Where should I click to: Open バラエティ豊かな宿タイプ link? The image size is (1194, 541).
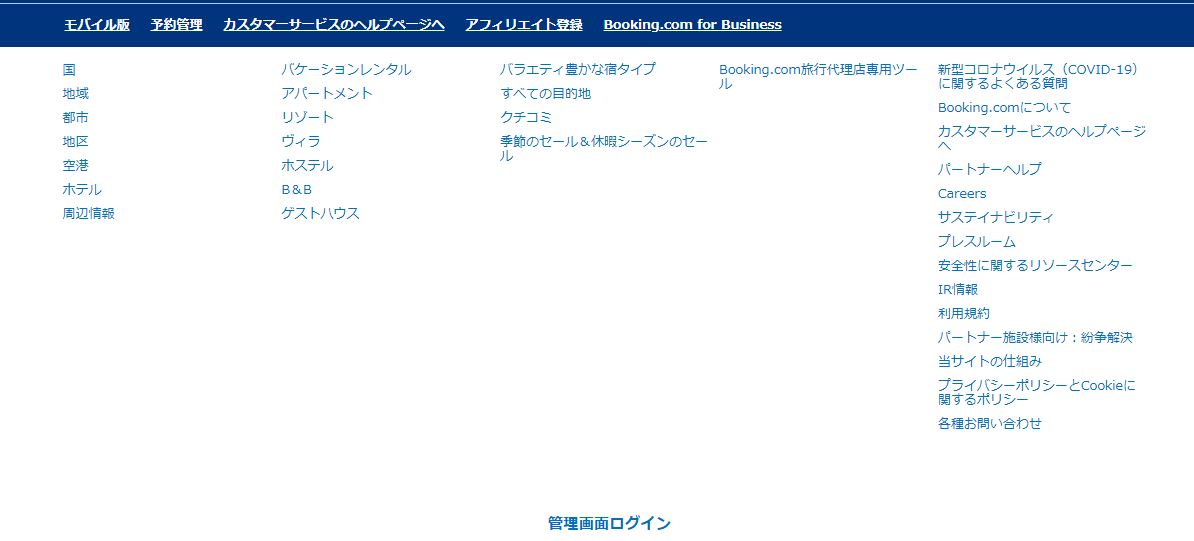pos(577,69)
